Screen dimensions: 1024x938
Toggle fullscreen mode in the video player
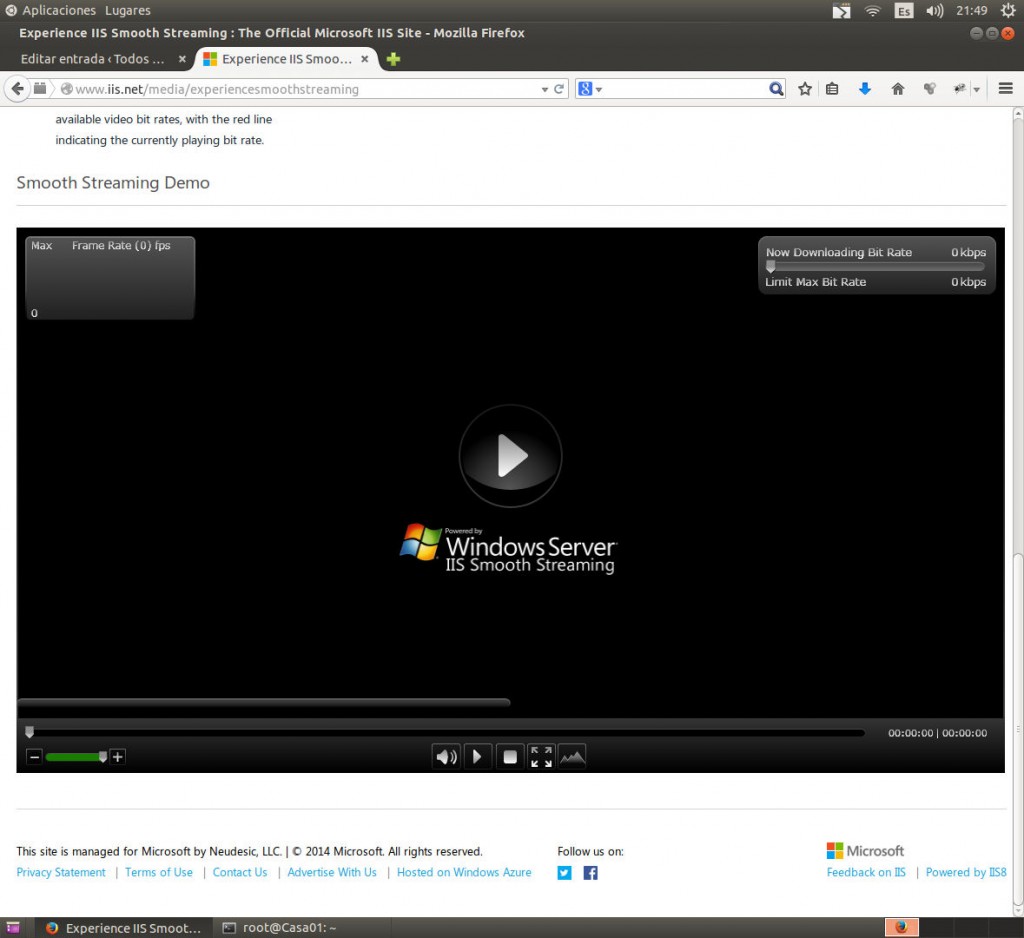541,756
